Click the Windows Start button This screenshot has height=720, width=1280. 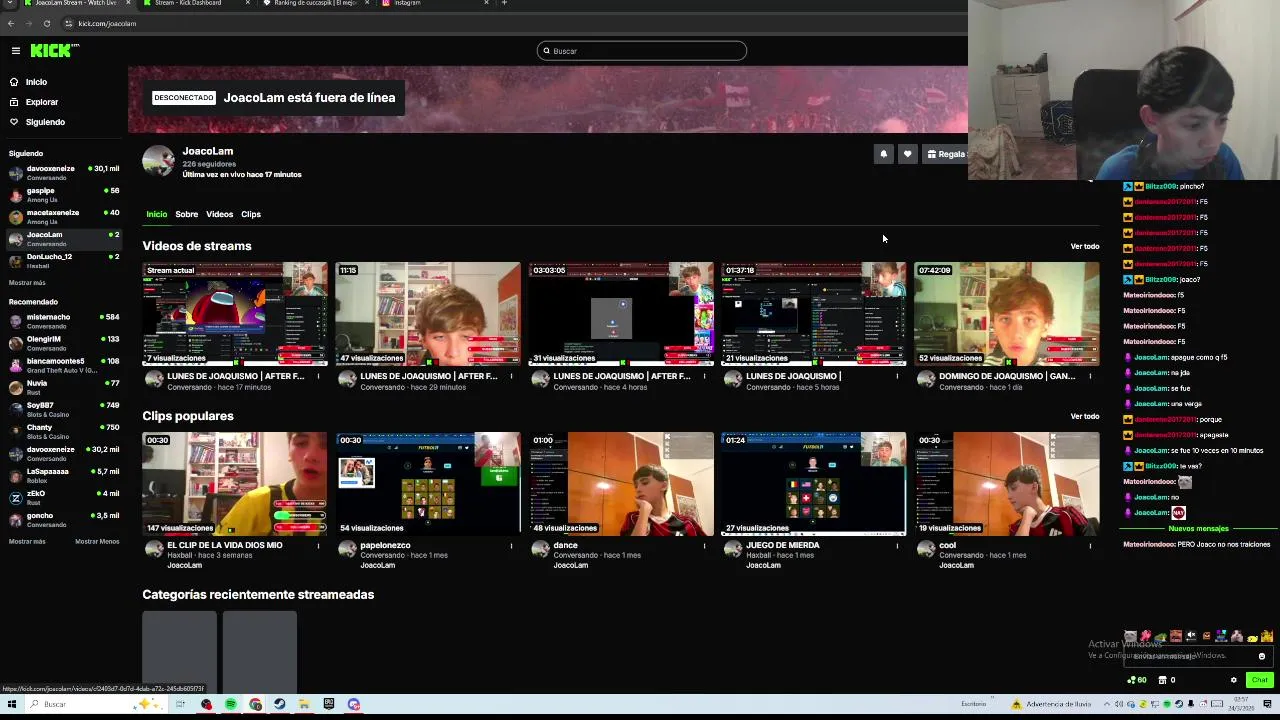coord(12,704)
